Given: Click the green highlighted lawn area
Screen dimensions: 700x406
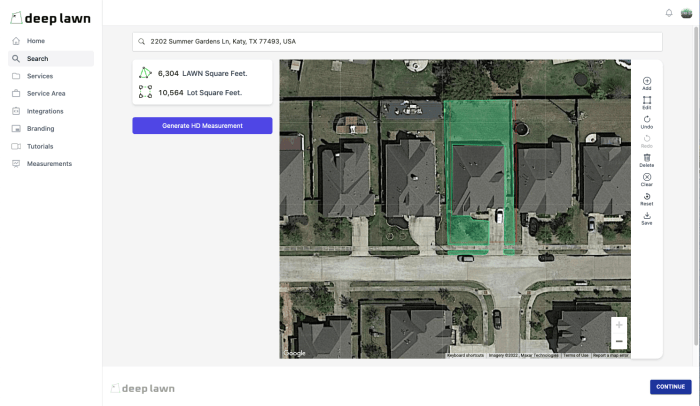Looking at the screenshot, I should [478, 121].
